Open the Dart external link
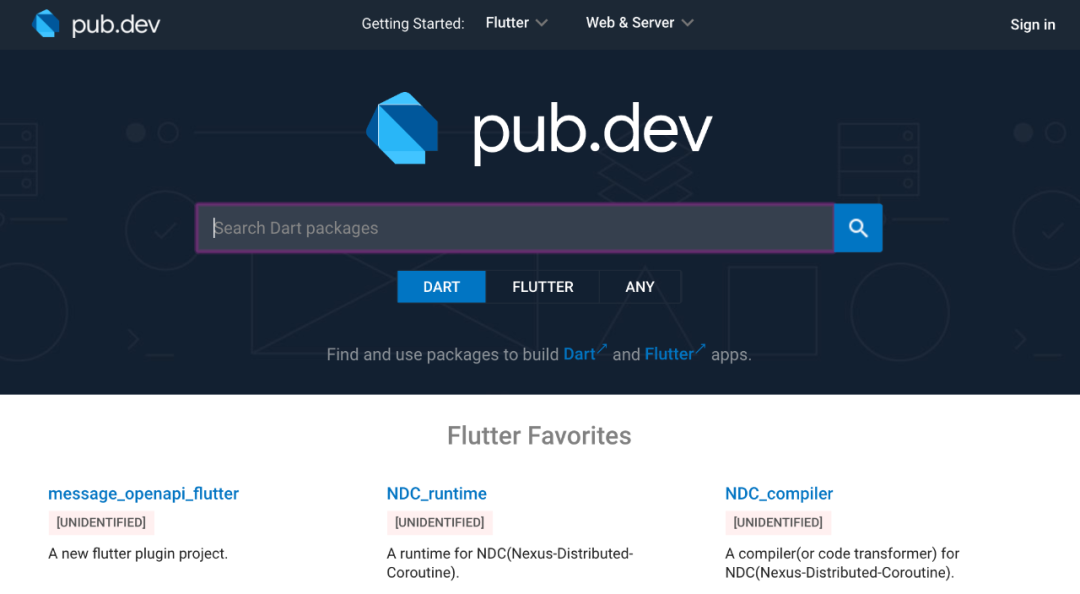The height and width of the screenshot is (594, 1080). coord(585,354)
